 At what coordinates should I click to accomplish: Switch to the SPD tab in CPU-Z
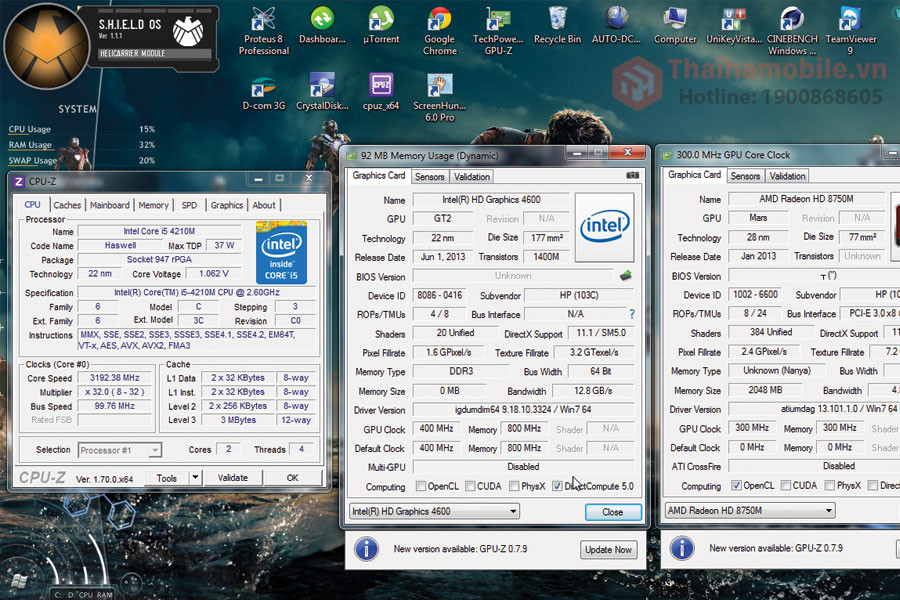click(189, 205)
